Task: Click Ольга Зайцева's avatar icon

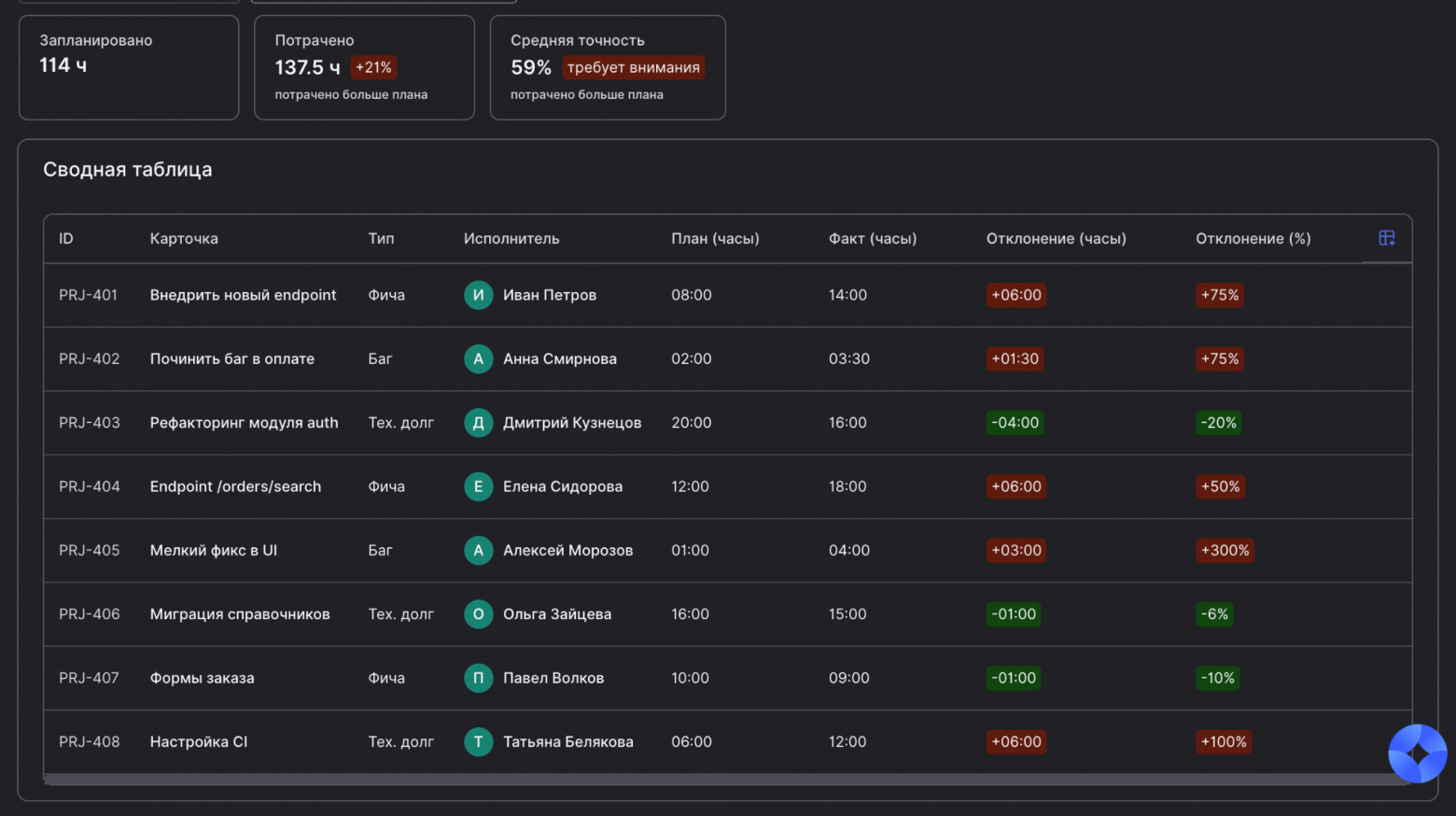Action: point(478,614)
